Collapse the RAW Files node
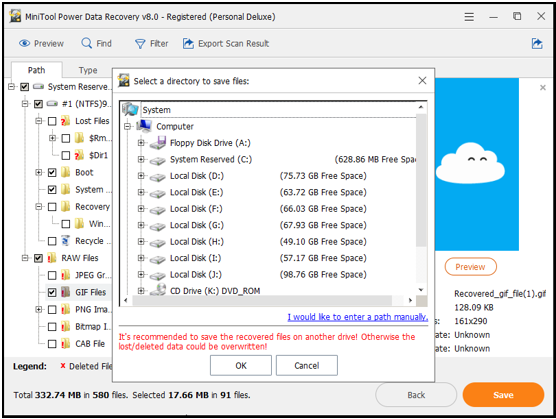This screenshot has width=556, height=419. pyautogui.click(x=25, y=258)
